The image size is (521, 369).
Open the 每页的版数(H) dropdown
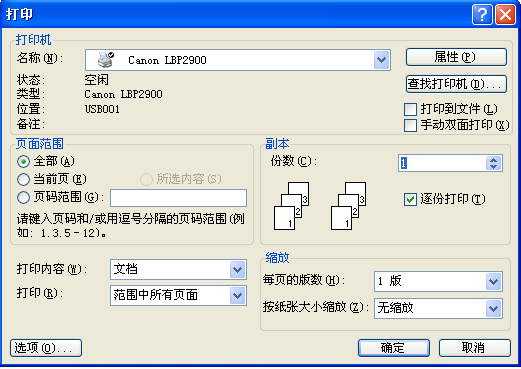pyautogui.click(x=438, y=282)
